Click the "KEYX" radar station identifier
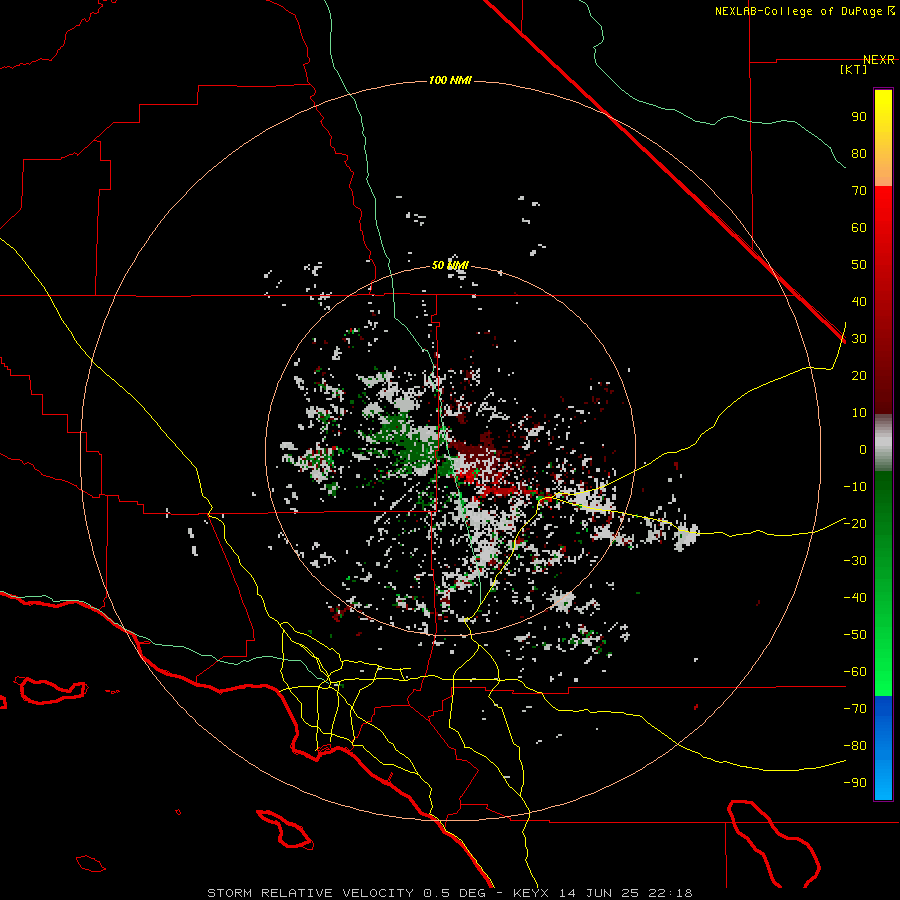 pos(530,893)
